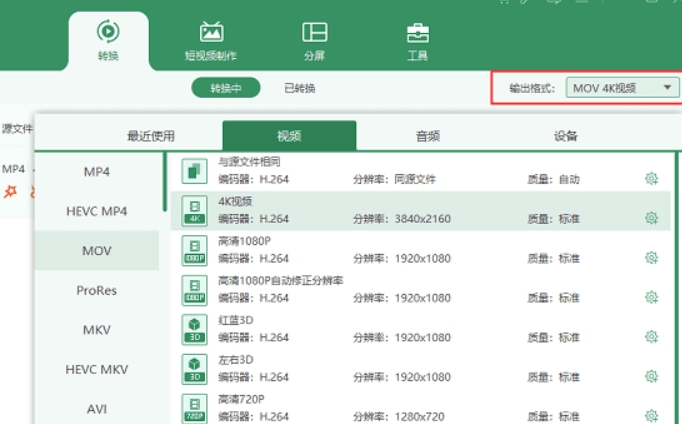Switch to the 音频 format tab
The image size is (682, 424).
tap(428, 136)
